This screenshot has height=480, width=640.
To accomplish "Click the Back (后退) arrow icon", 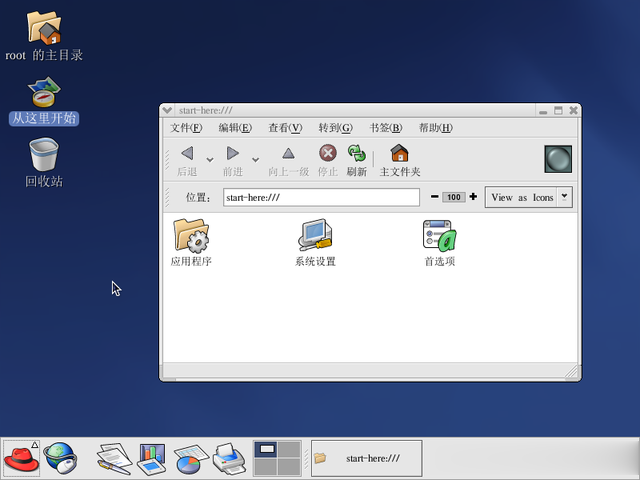I will pos(187,153).
